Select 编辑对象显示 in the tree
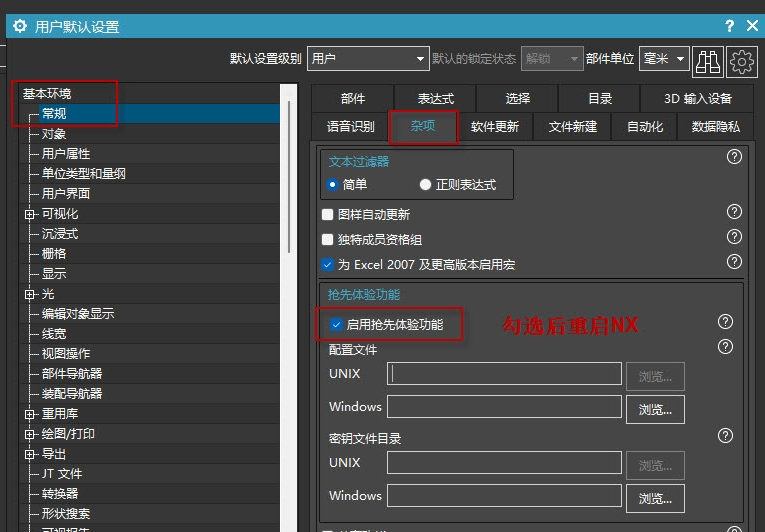Image resolution: width=765 pixels, height=532 pixels. [78, 314]
